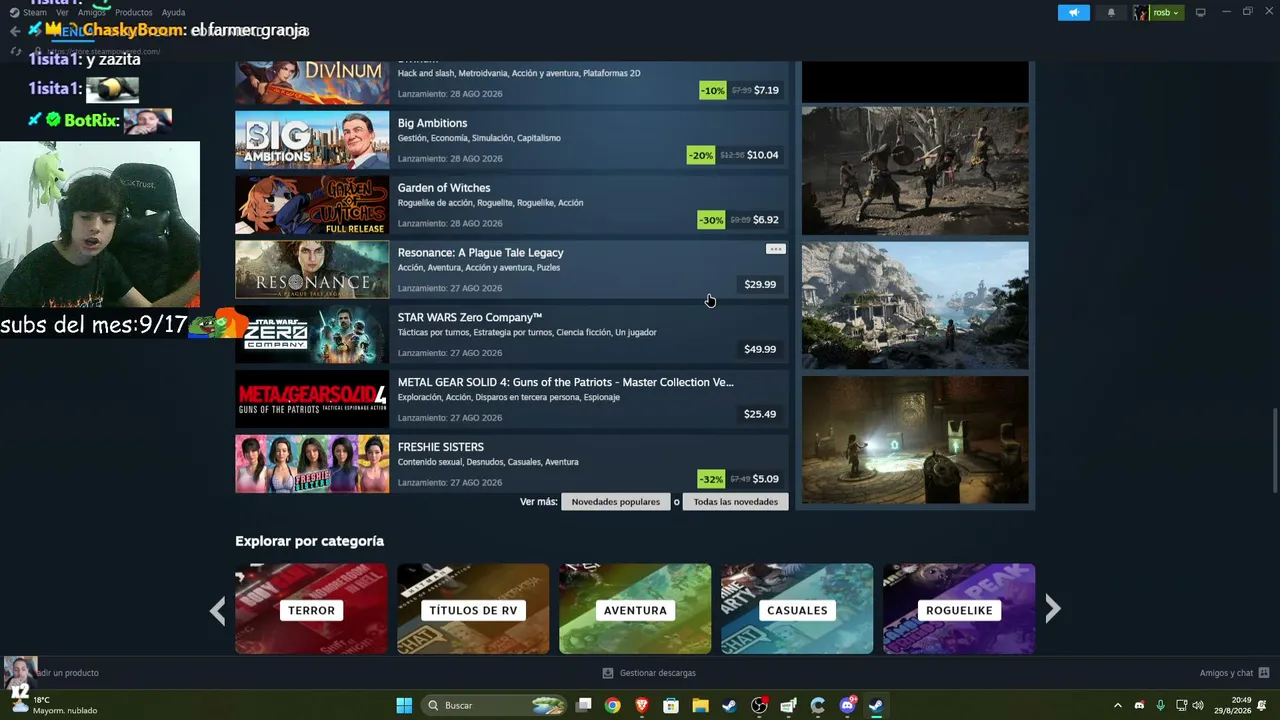Image resolution: width=1280 pixels, height=720 pixels.
Task: Launch Google Chrome from the taskbar
Action: click(612, 705)
